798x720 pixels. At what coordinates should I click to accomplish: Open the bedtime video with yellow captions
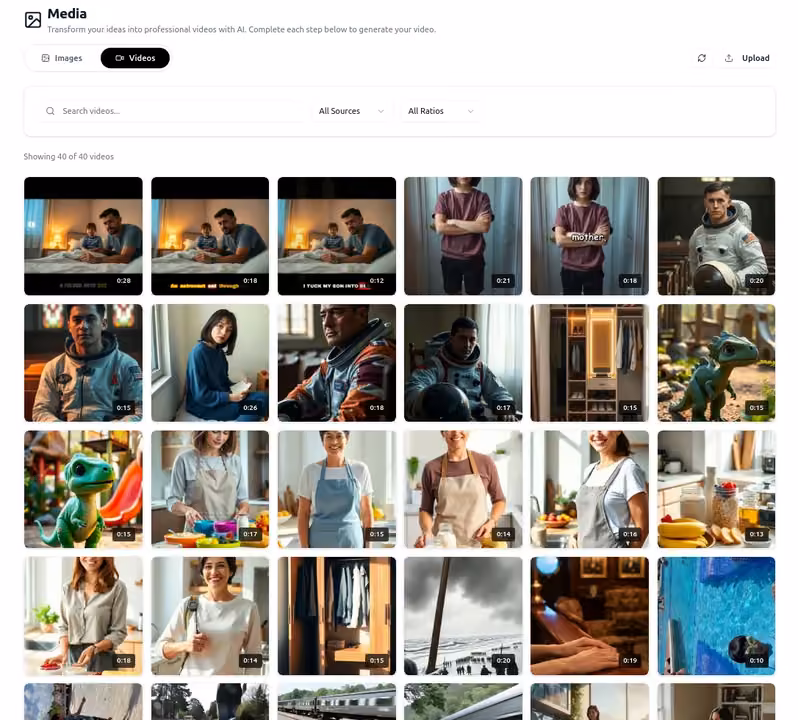[x=210, y=236]
